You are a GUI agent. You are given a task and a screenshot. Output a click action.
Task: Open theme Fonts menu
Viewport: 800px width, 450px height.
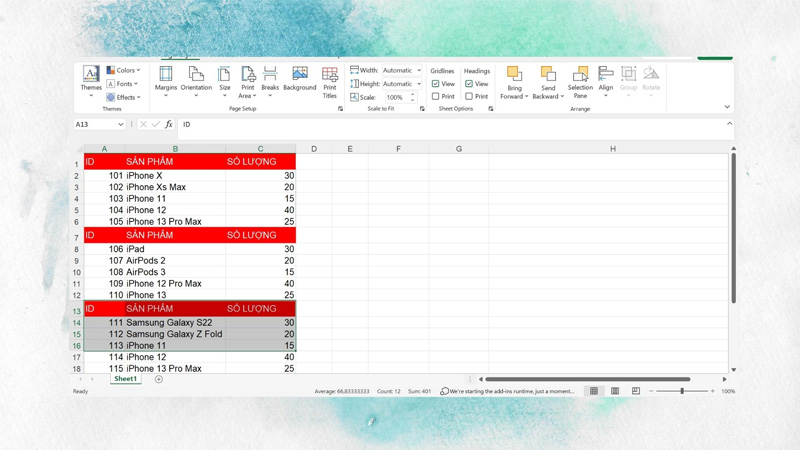coord(122,84)
